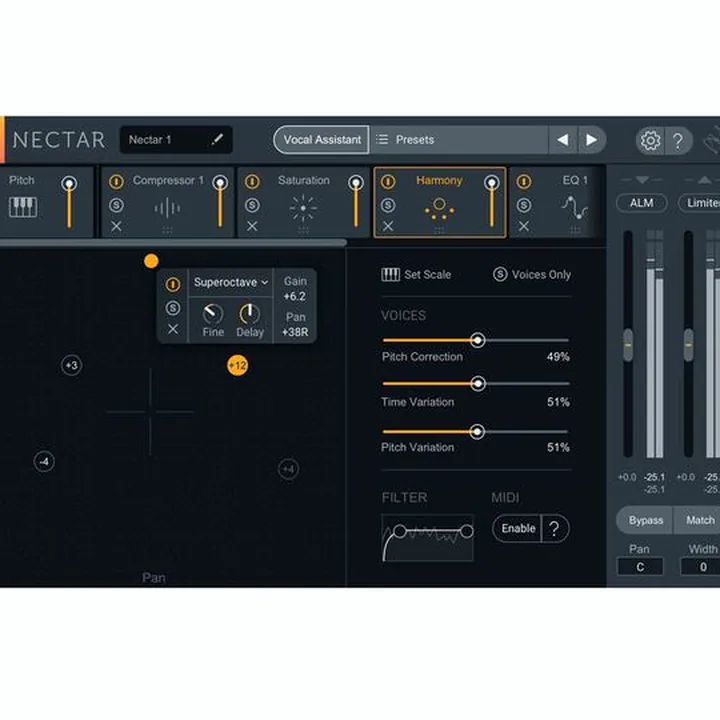Click the Bypass button

(x=645, y=520)
